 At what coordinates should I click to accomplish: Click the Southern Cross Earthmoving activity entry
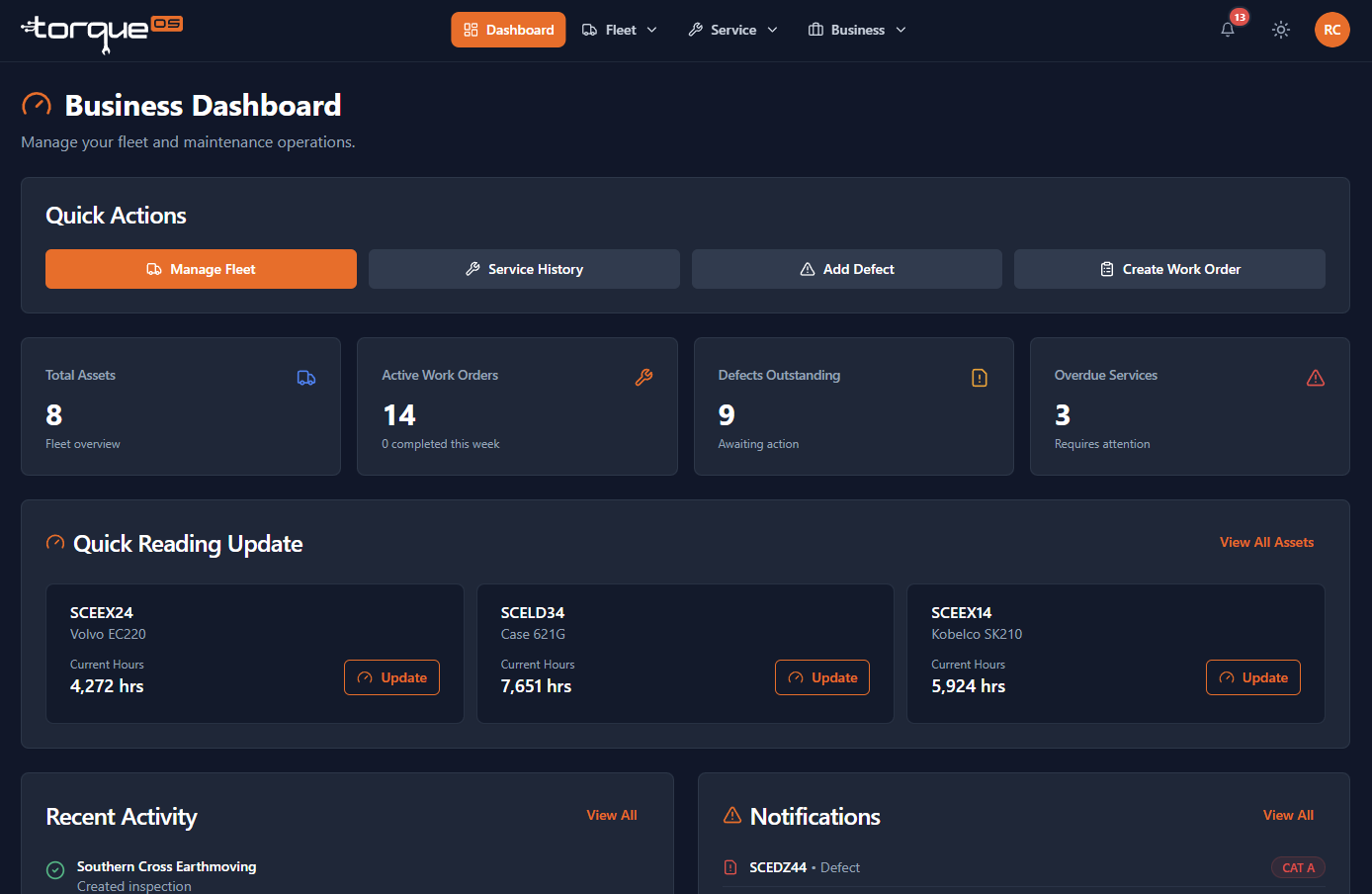click(x=166, y=875)
